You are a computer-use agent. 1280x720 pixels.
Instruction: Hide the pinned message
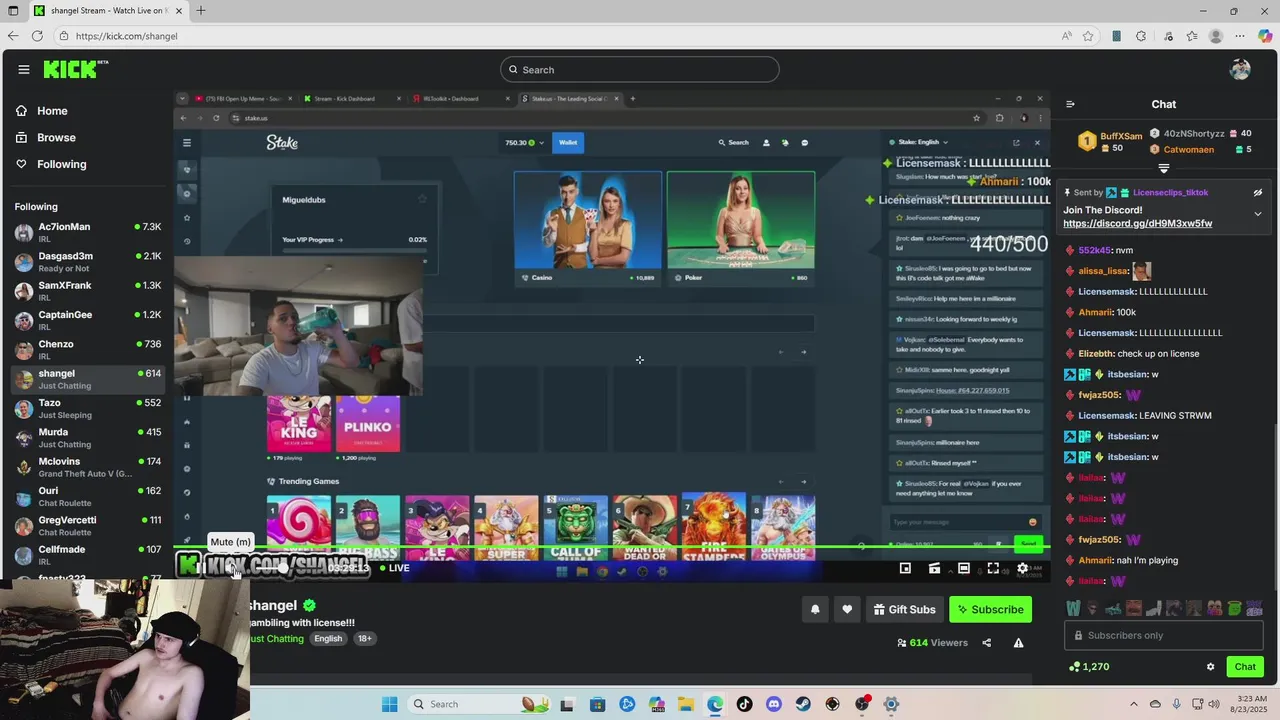tap(1258, 192)
